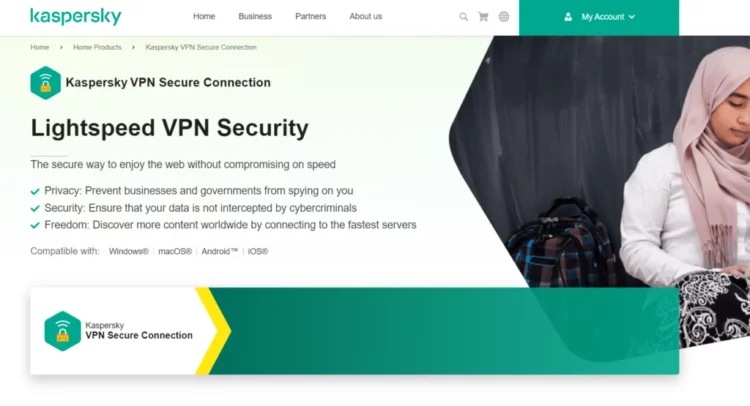
Task: Click the yellow chevron arrow on banner
Action: [x=213, y=331]
